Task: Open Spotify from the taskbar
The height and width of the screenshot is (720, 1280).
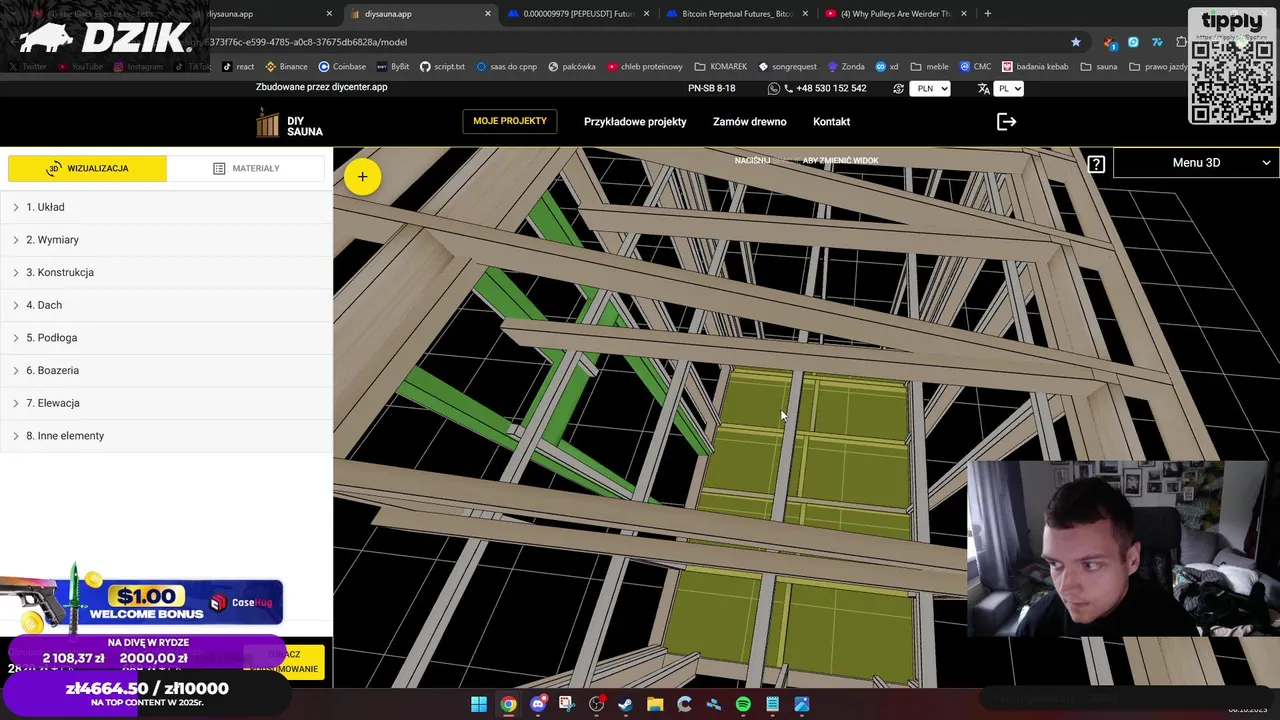Action: [x=743, y=704]
